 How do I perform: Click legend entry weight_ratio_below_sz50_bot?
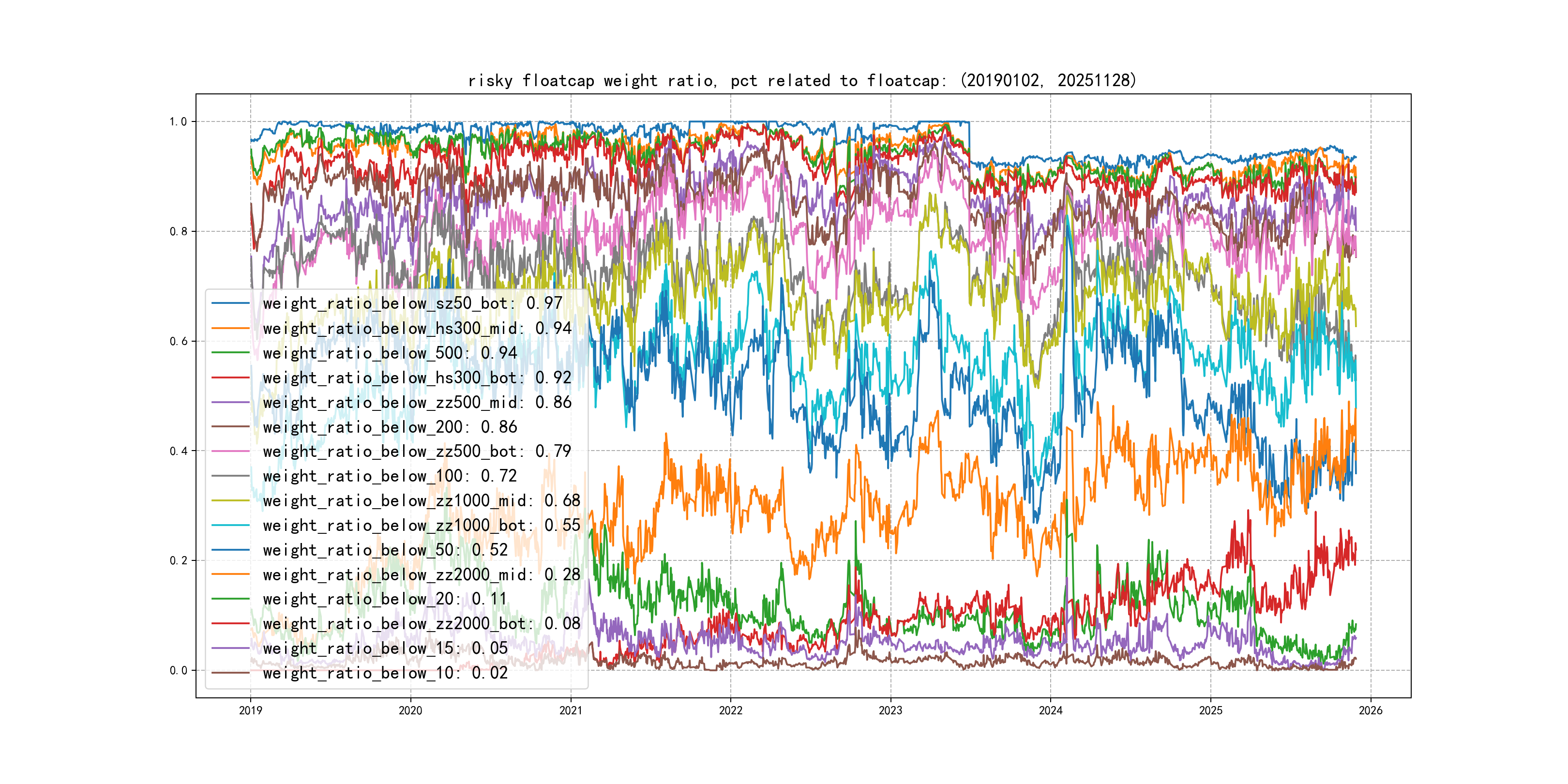pos(412,303)
